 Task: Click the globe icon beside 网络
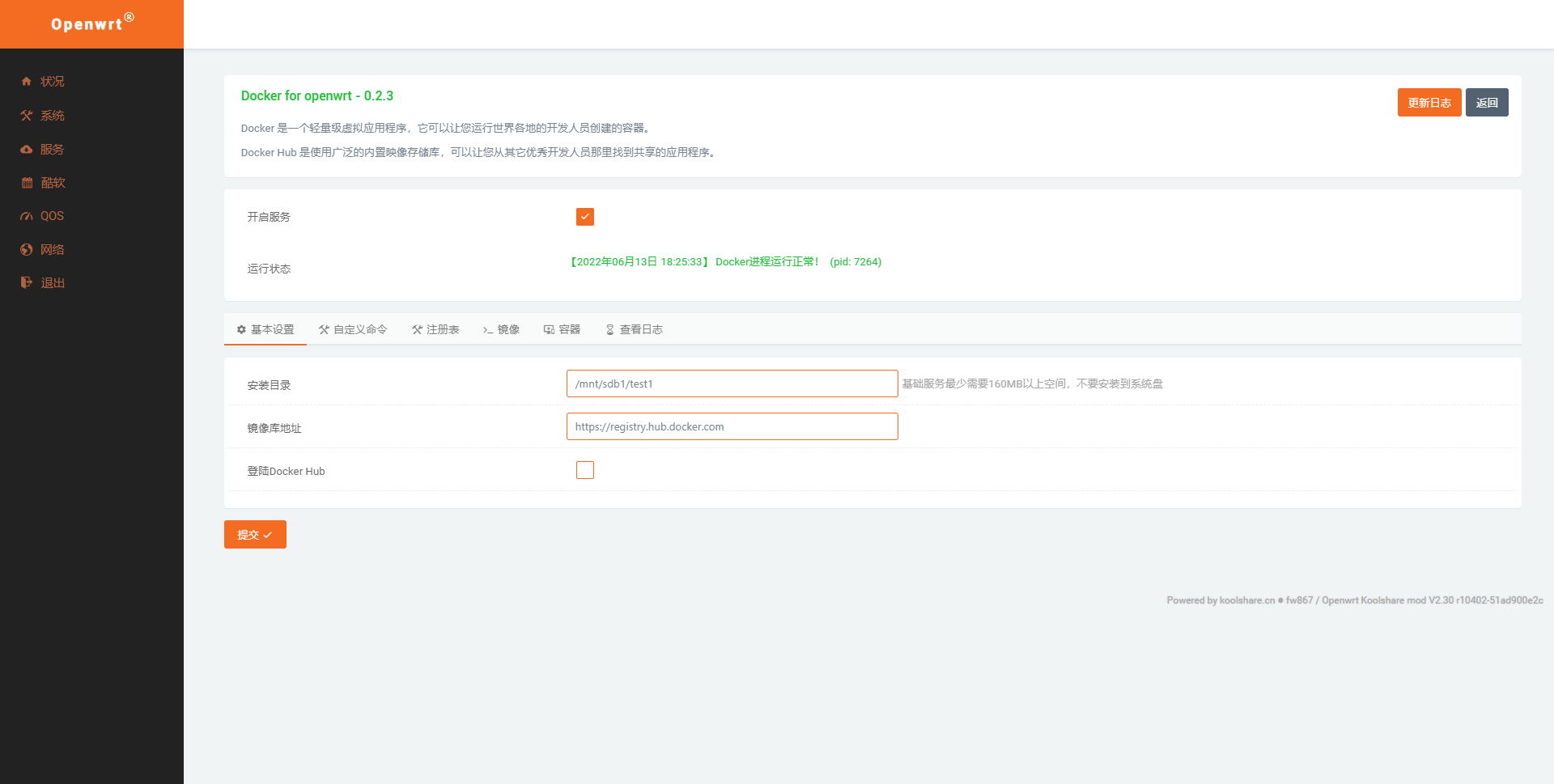[x=27, y=250]
